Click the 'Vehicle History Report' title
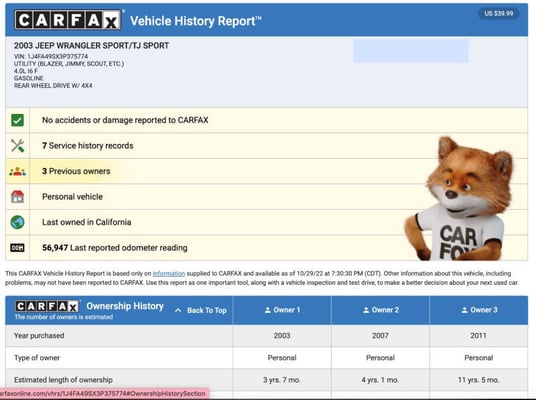The width and height of the screenshot is (536, 400). [x=196, y=21]
